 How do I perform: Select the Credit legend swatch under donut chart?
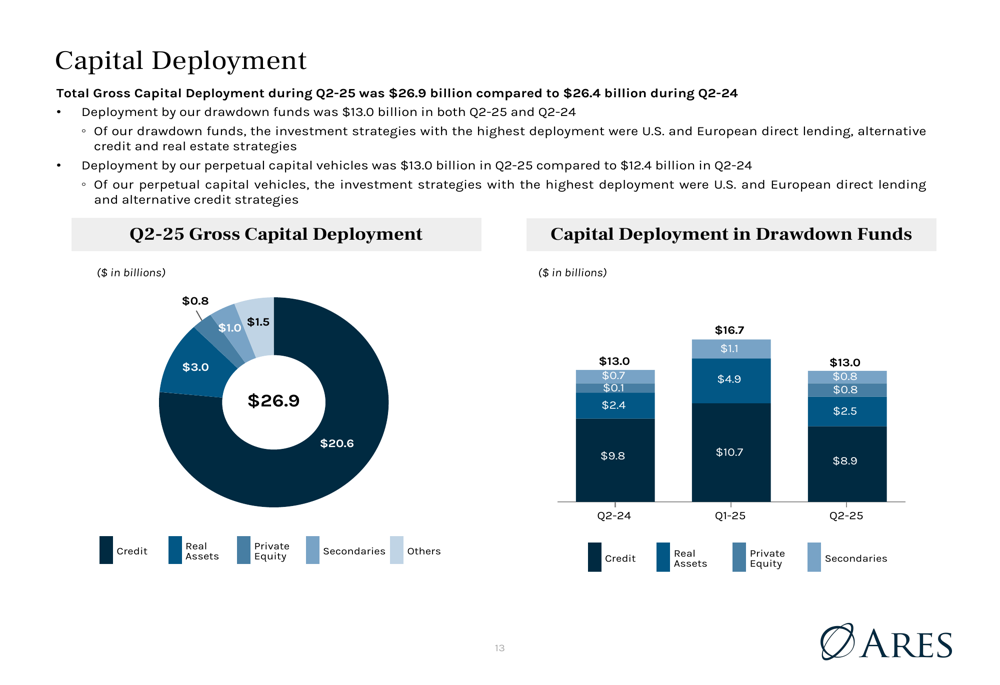106,550
